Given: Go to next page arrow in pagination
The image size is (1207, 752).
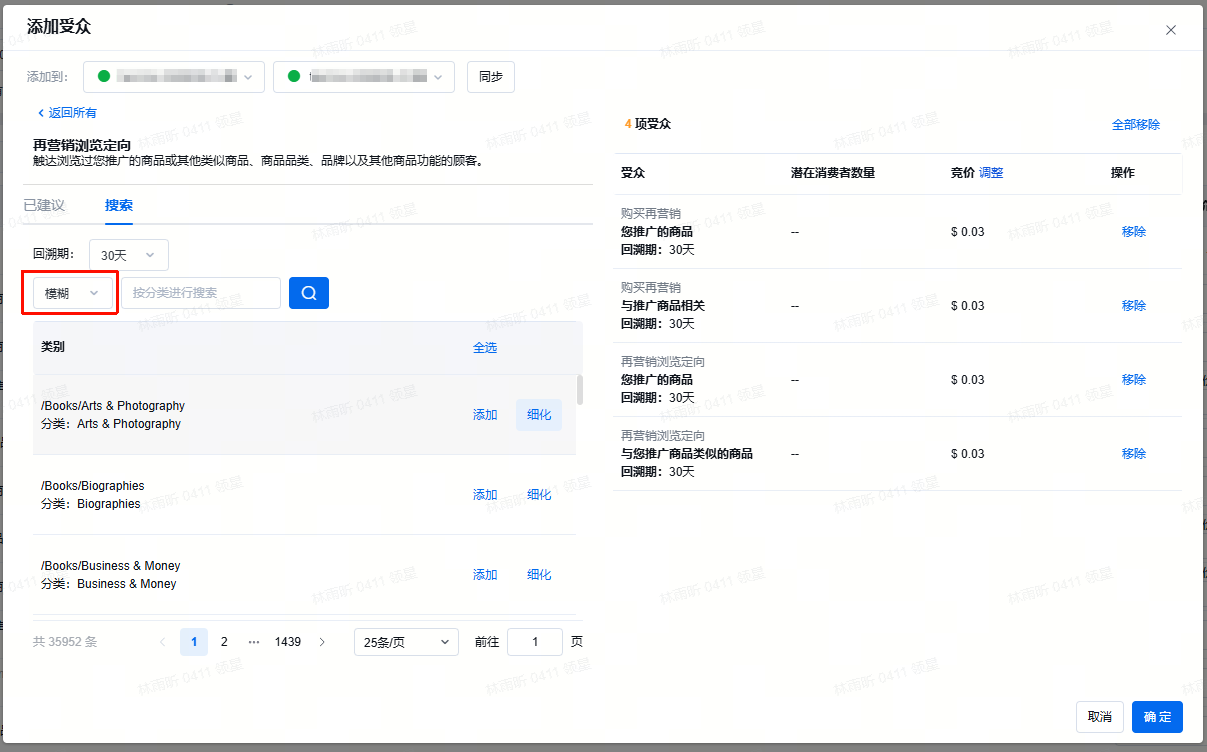Looking at the screenshot, I should coord(322,642).
